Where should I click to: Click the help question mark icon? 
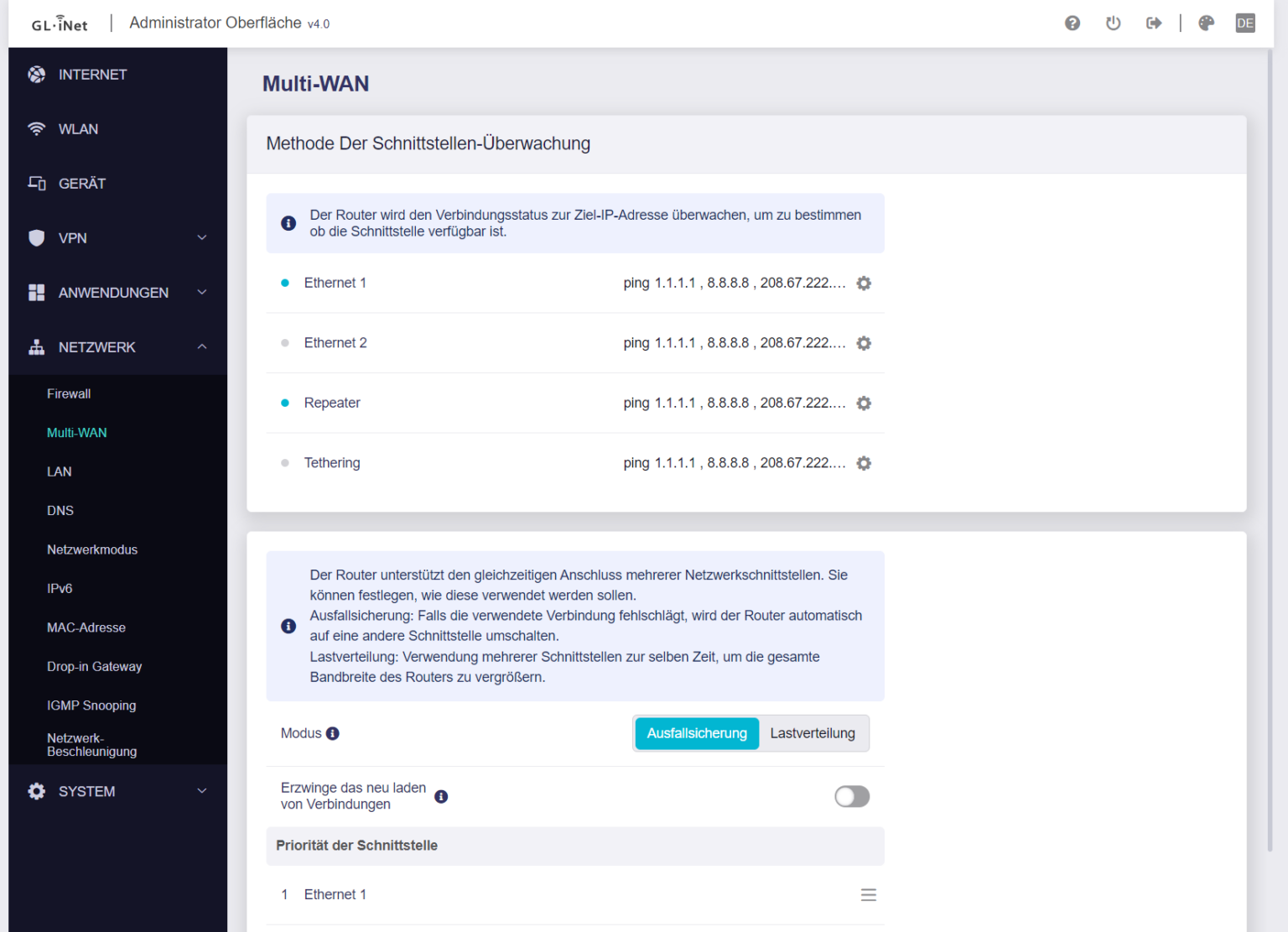click(x=1072, y=23)
